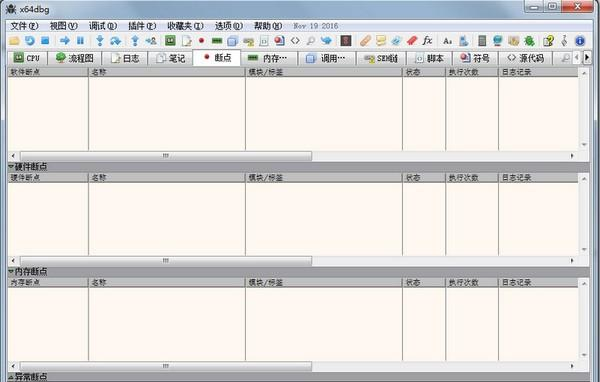Viewport: 600px width, 382px height.
Task: Sort by 执行次数 column in software breakpoints
Action: pos(472,72)
